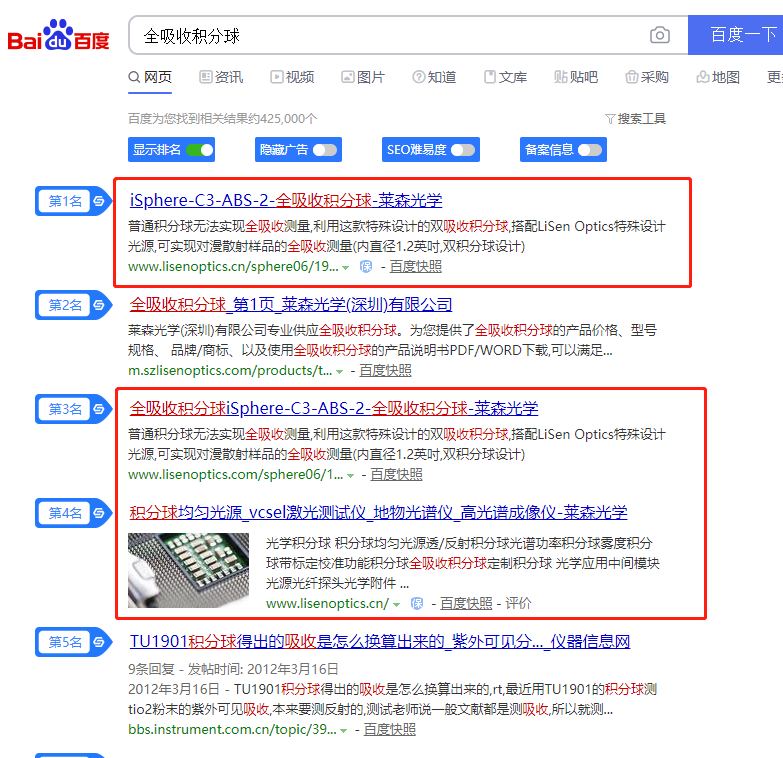Click the 保 shield icon beside www.lisenoptics.cn/

click(x=417, y=604)
